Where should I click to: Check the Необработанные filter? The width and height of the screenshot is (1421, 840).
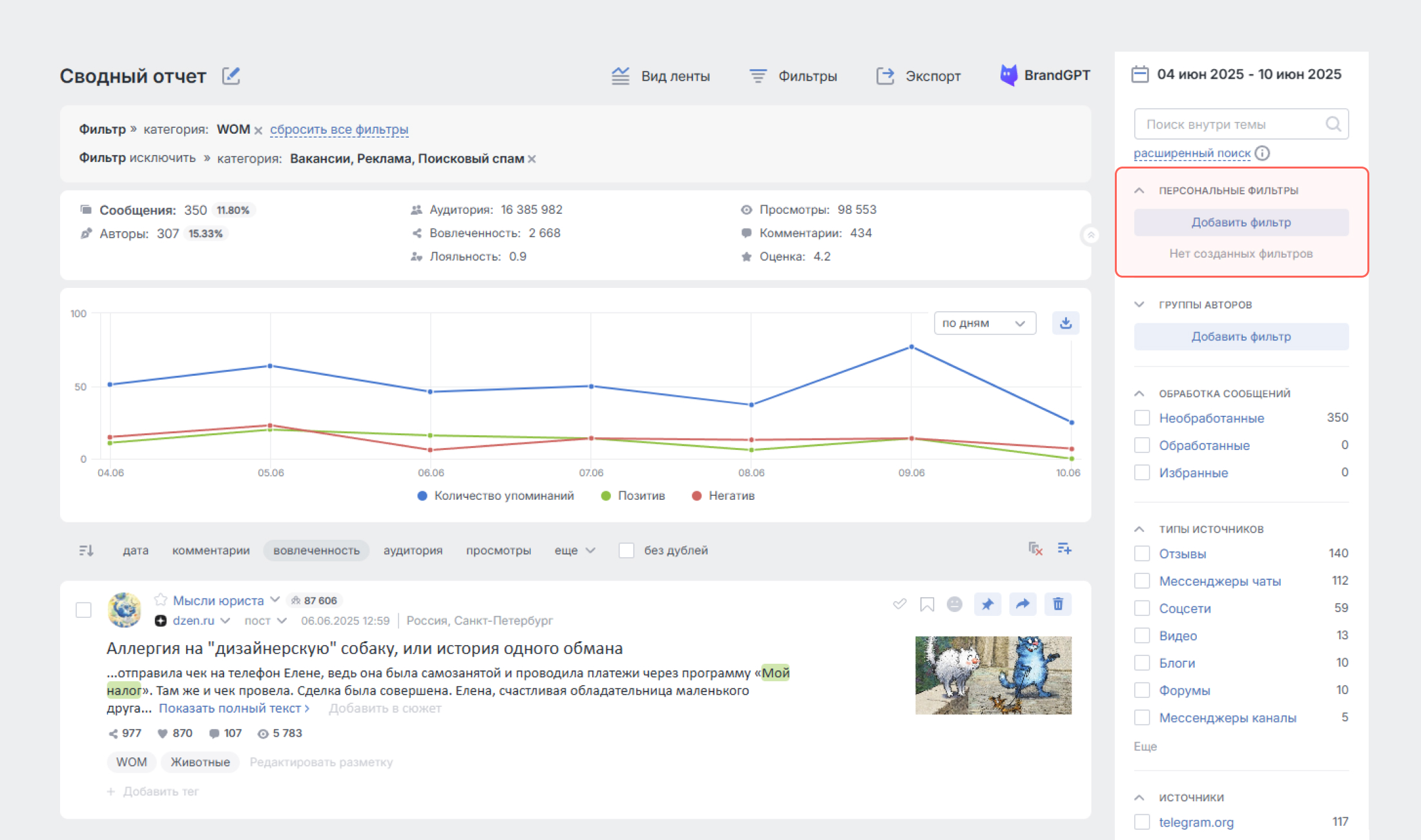[x=1142, y=418]
